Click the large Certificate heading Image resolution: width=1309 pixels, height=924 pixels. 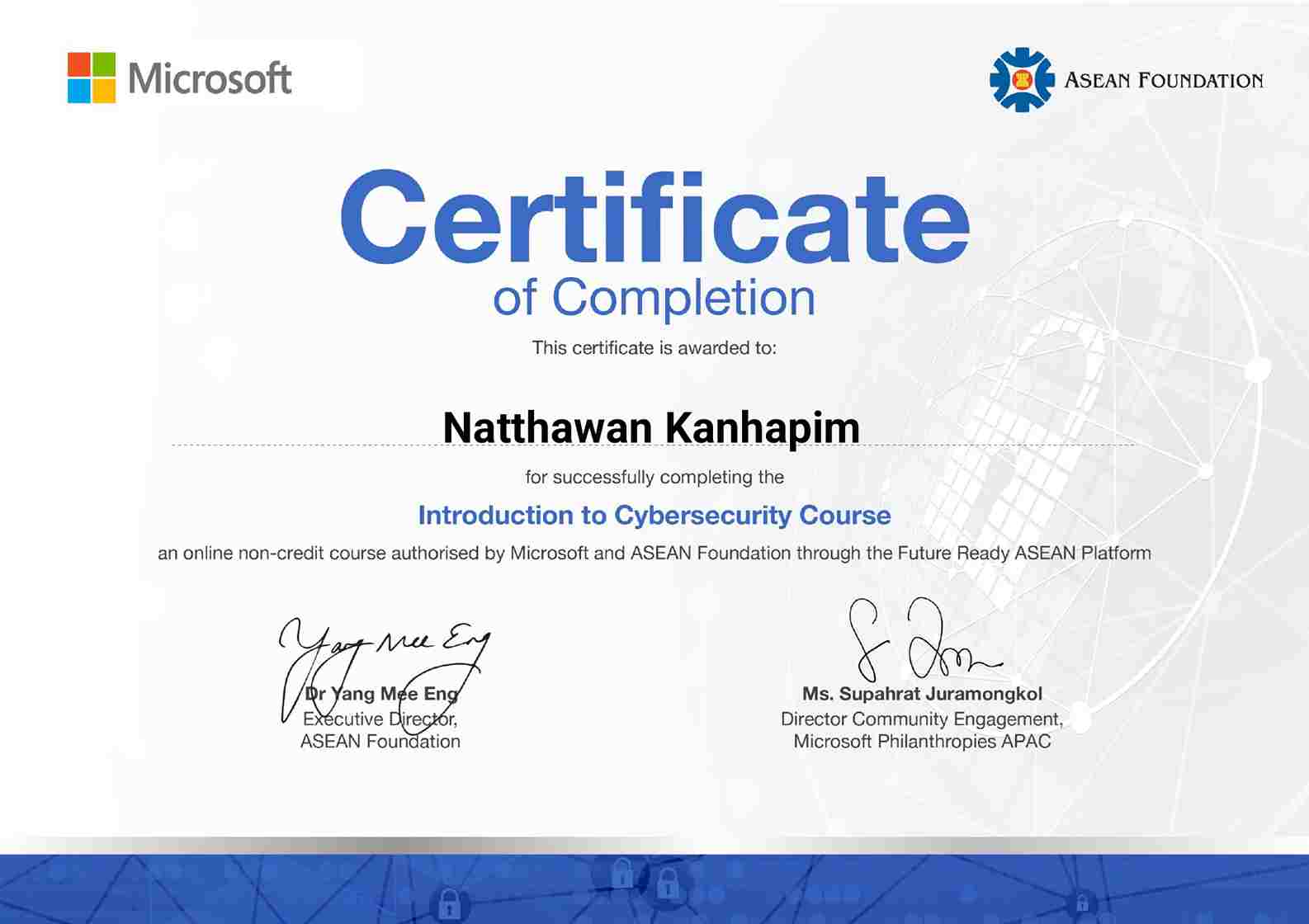coord(654,216)
